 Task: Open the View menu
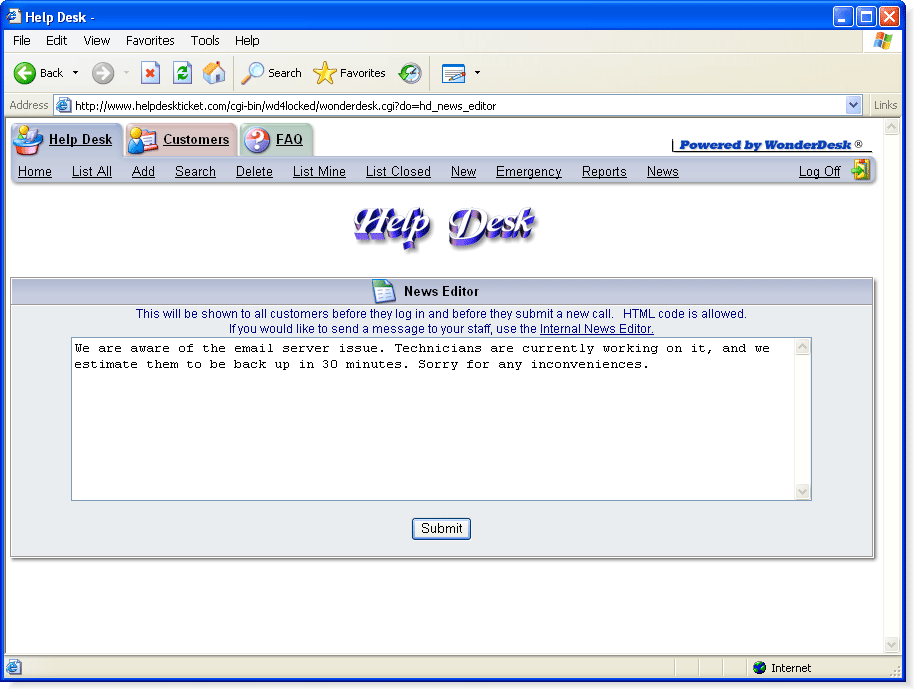[x=96, y=41]
